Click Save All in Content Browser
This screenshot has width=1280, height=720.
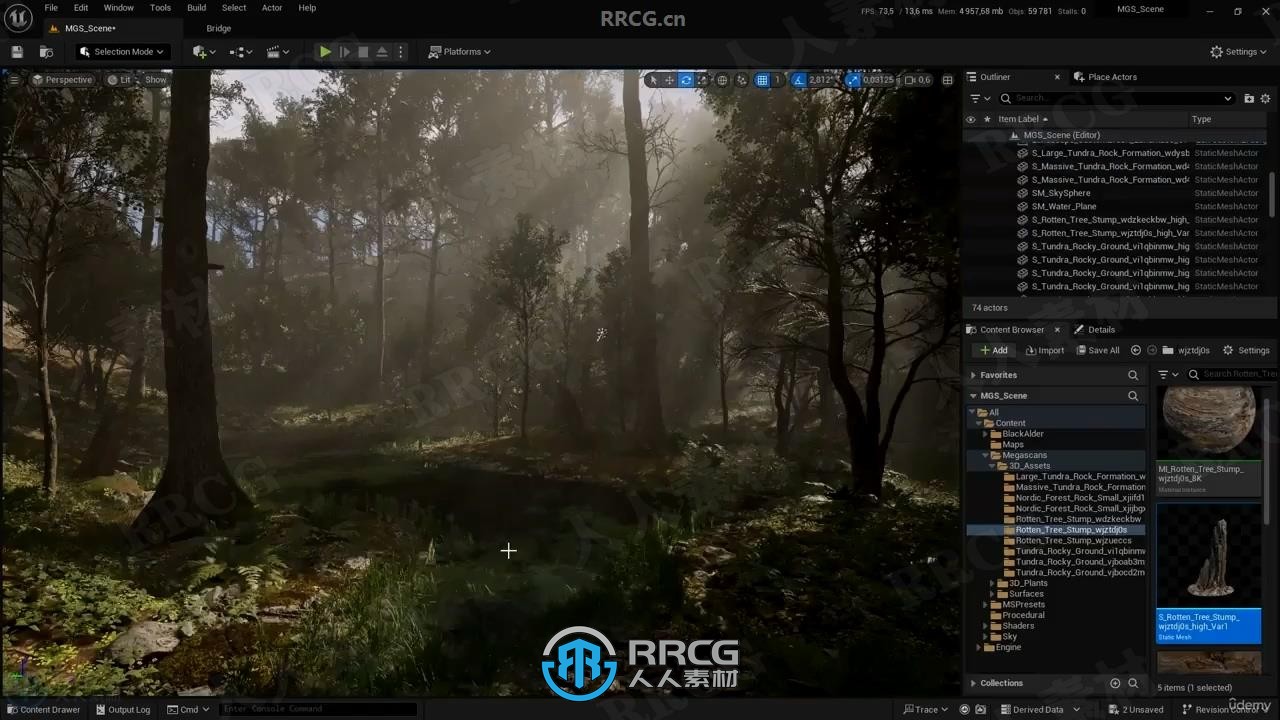[1097, 350]
